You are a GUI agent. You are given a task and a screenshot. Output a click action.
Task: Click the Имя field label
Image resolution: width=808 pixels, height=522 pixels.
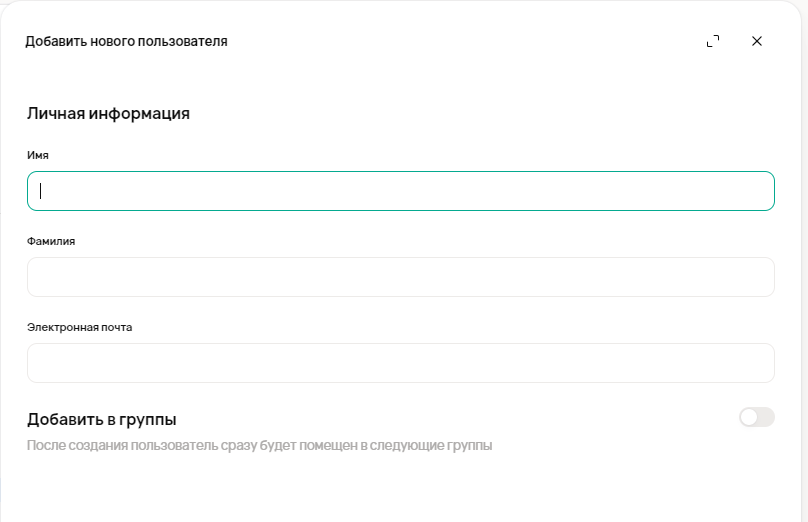38,155
